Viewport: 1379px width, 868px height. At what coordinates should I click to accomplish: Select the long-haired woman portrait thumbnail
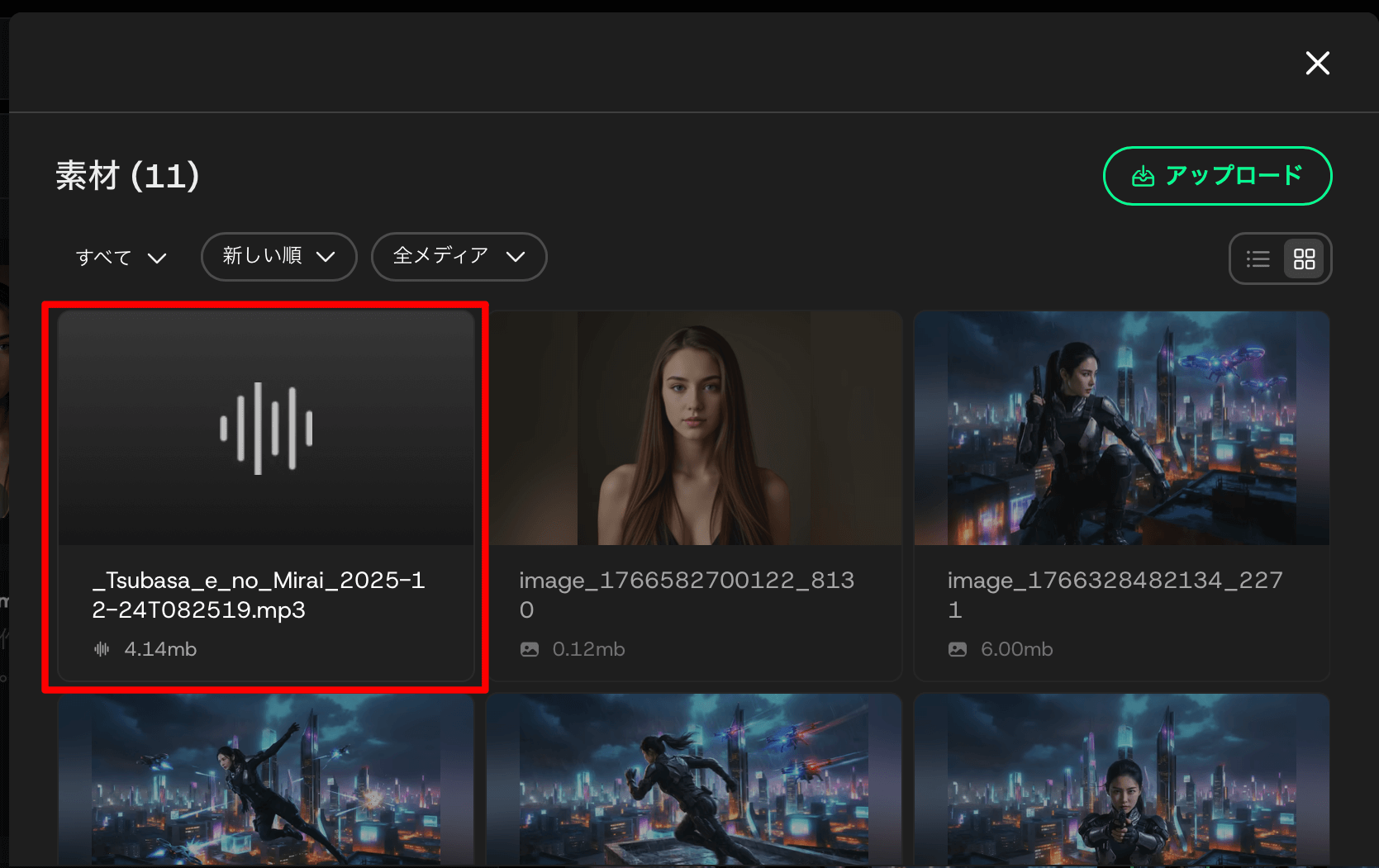[694, 428]
